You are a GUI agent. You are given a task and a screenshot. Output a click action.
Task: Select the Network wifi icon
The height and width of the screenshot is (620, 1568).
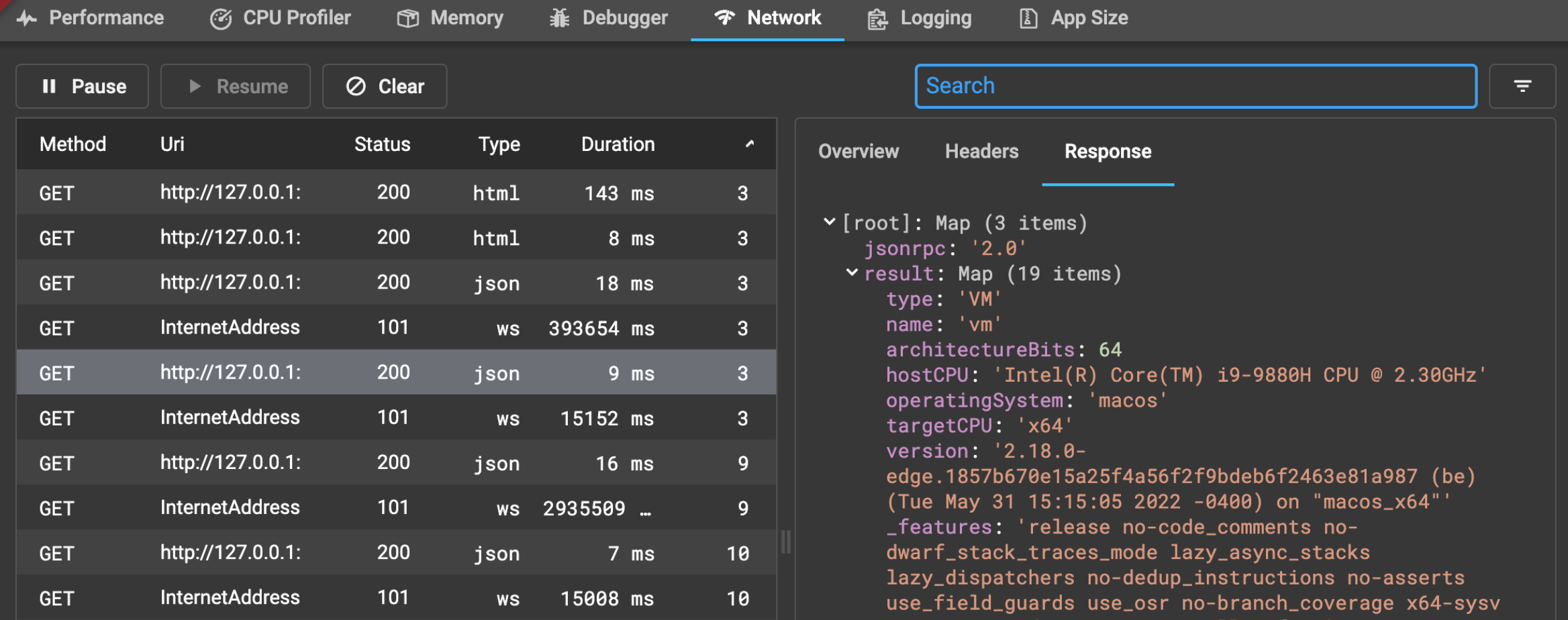tap(724, 18)
